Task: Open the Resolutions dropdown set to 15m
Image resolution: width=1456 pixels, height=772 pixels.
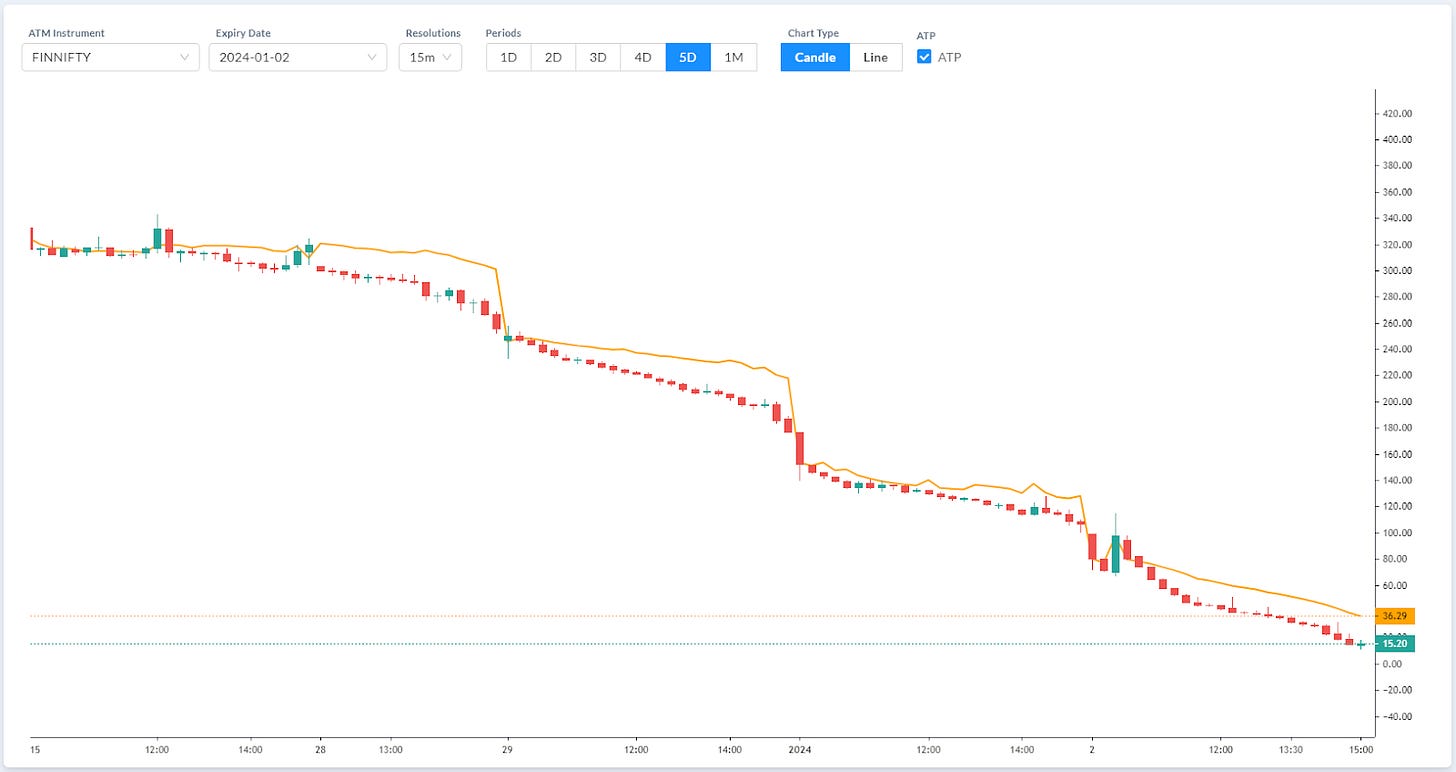Action: (x=430, y=57)
